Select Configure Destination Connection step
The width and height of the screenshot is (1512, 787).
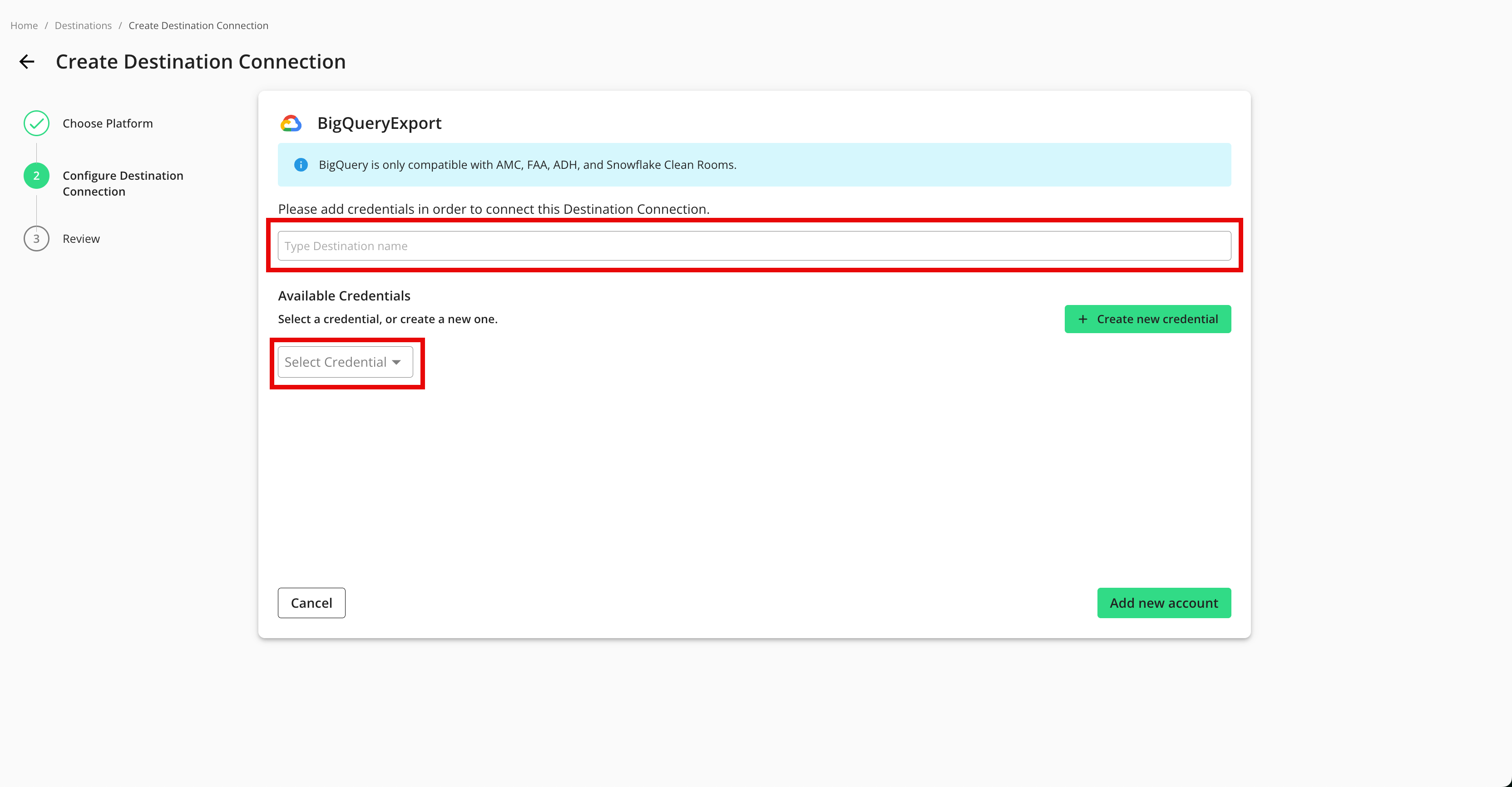123,183
